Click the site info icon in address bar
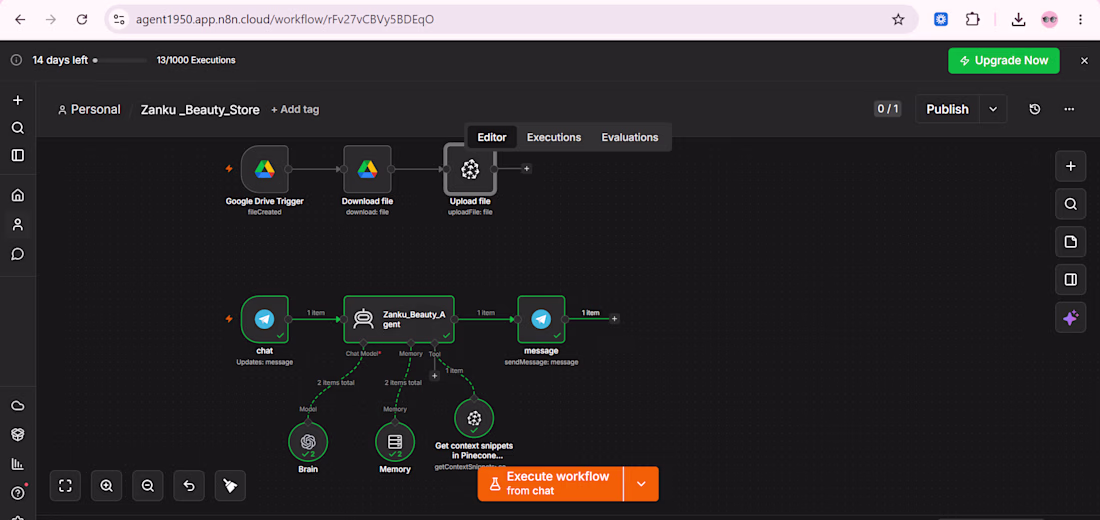This screenshot has height=520, width=1100. 119,20
